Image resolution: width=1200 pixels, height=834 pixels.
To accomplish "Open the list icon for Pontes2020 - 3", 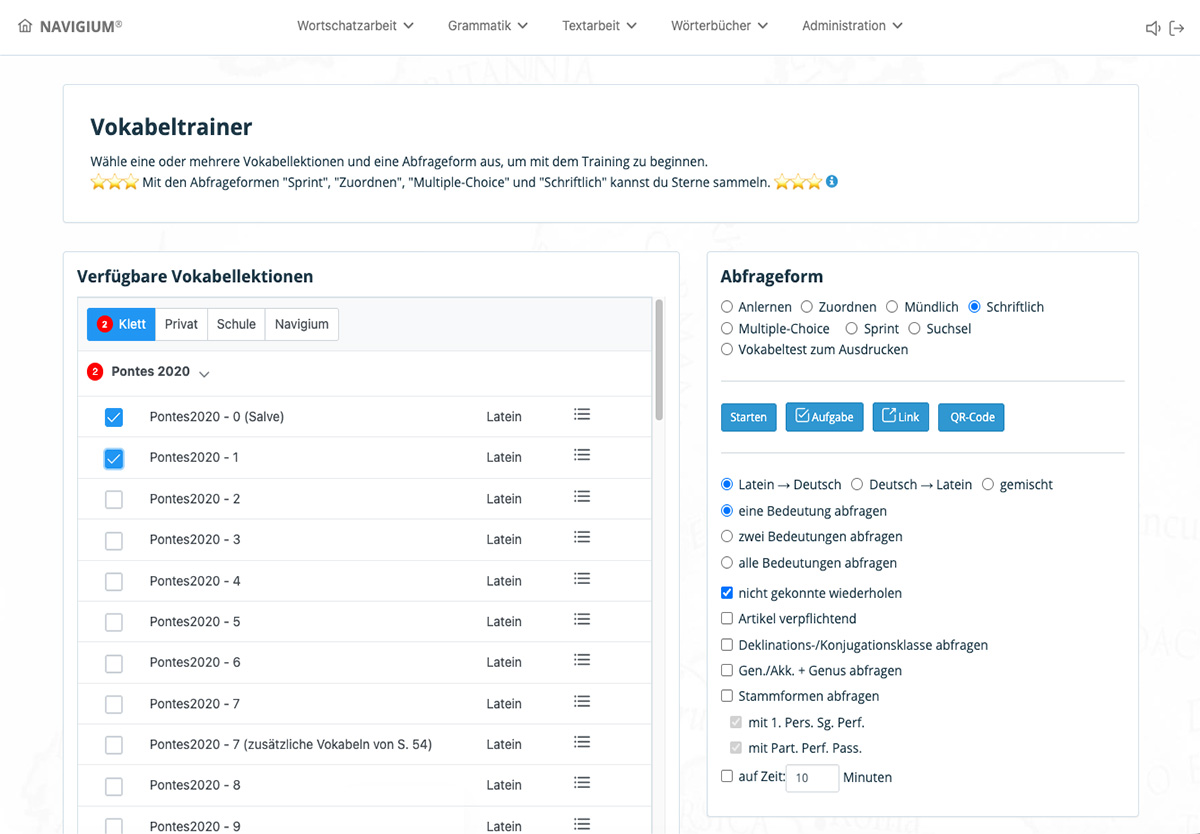I will coord(582,538).
